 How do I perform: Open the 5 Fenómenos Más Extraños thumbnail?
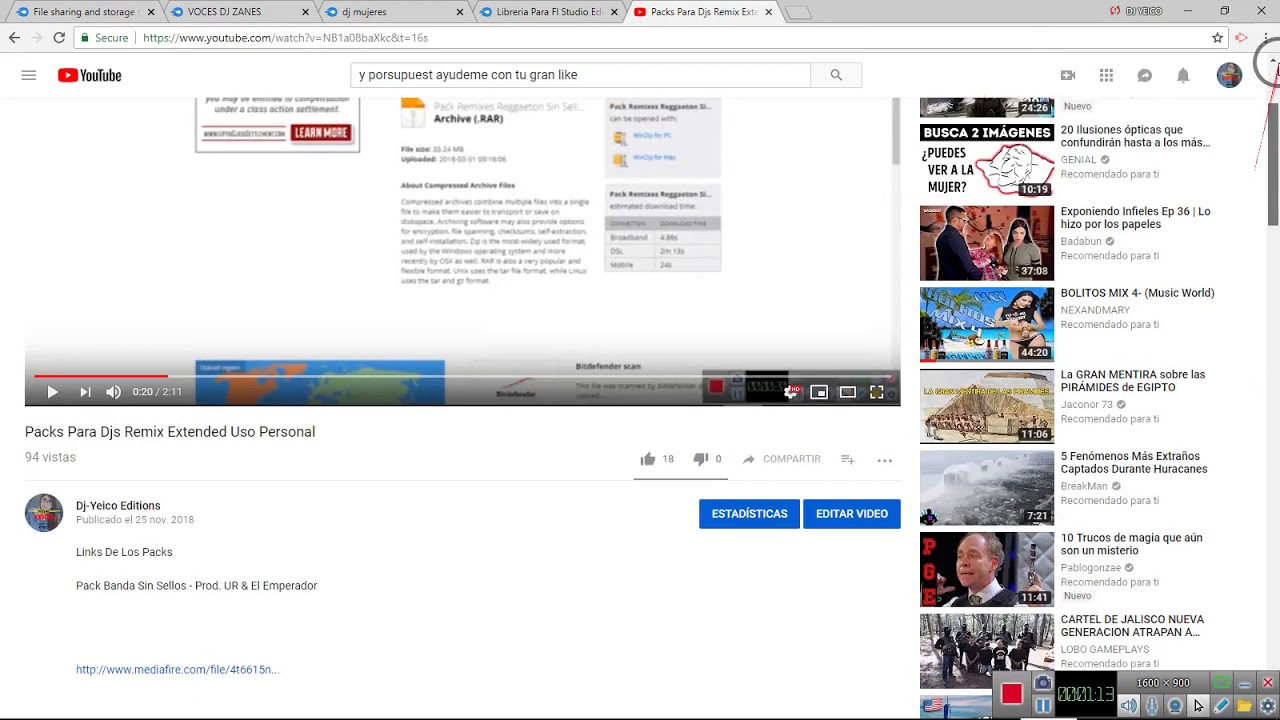(987, 487)
